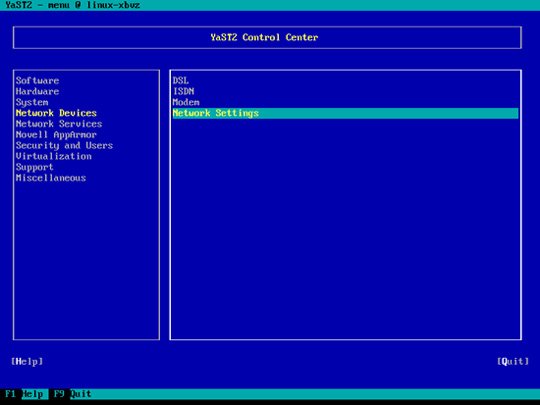Open the Novell AppArmor category
Screen dimensions: 540x405
56,135
